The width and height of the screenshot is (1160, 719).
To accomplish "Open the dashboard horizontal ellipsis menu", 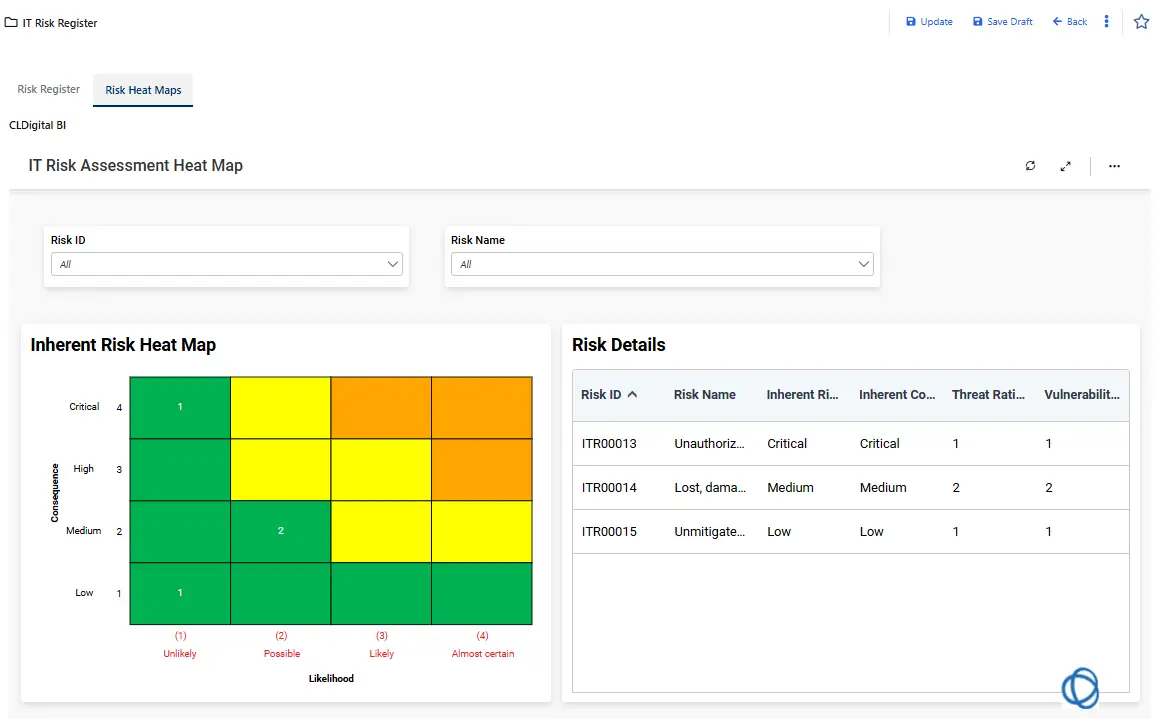I will pos(1114,166).
